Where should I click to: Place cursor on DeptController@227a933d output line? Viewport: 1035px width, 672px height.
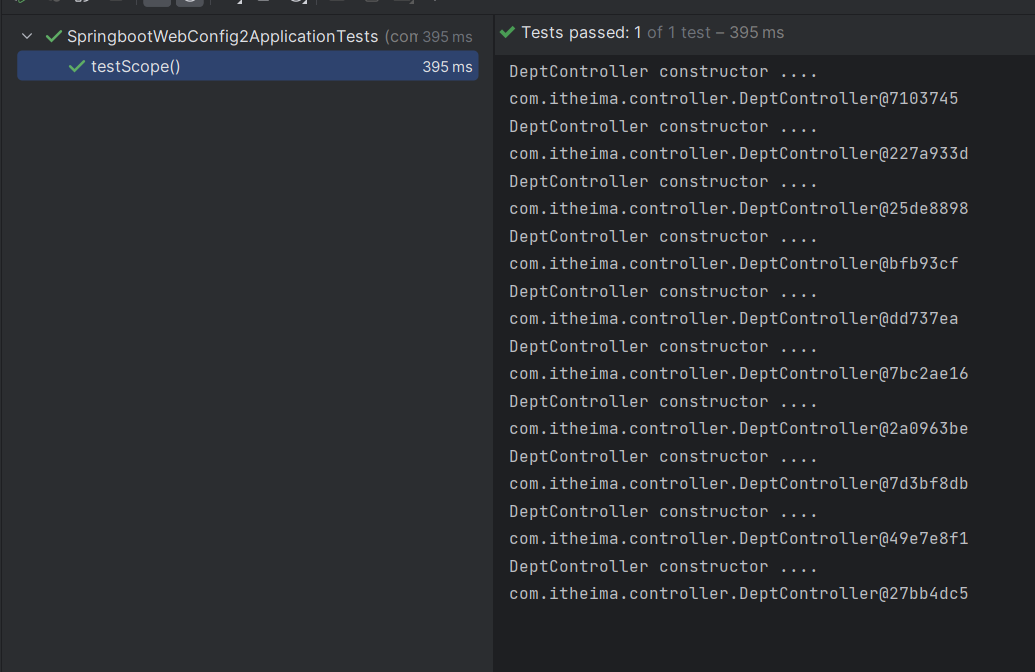[738, 154]
